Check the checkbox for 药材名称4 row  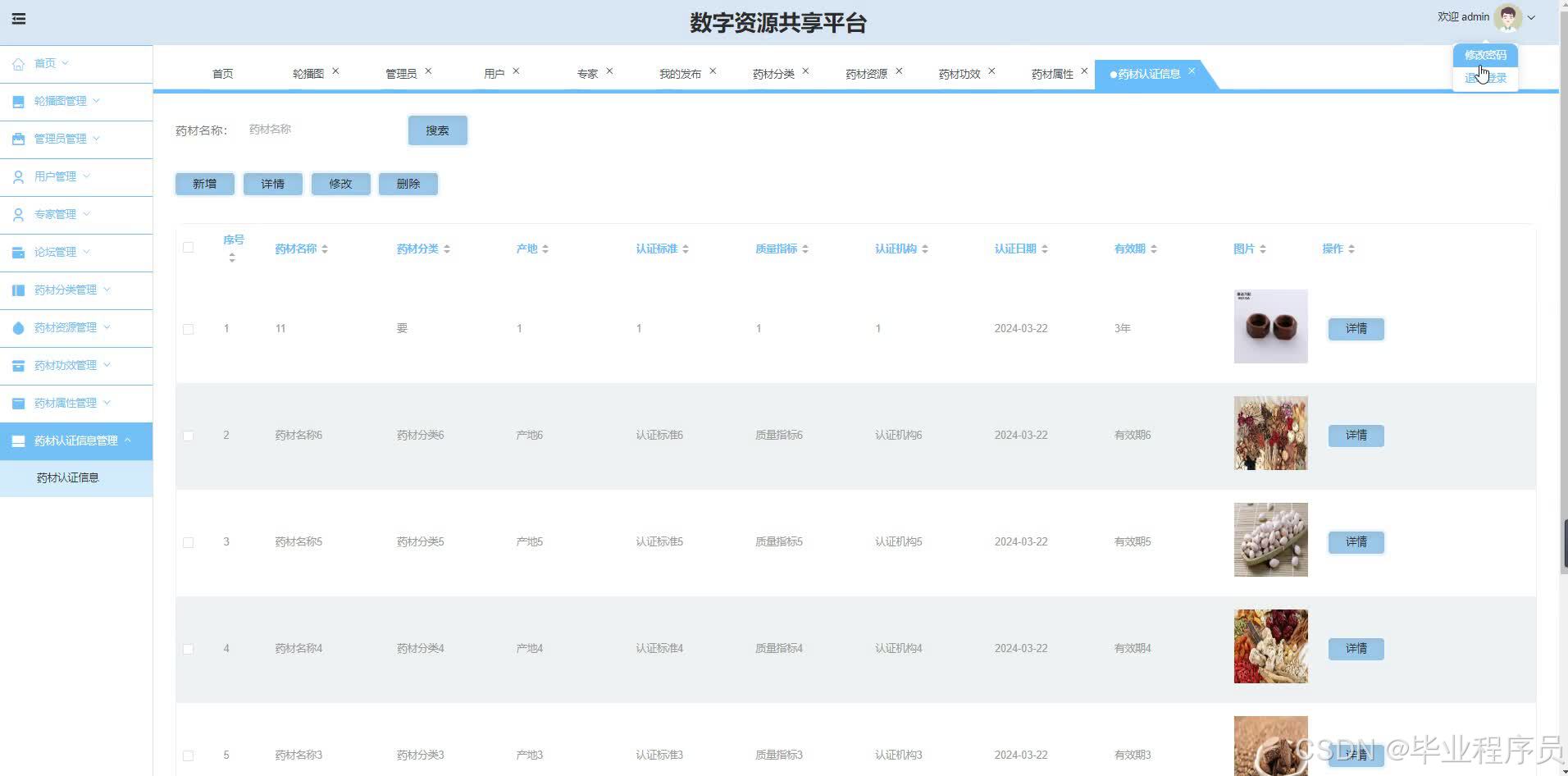[188, 649]
